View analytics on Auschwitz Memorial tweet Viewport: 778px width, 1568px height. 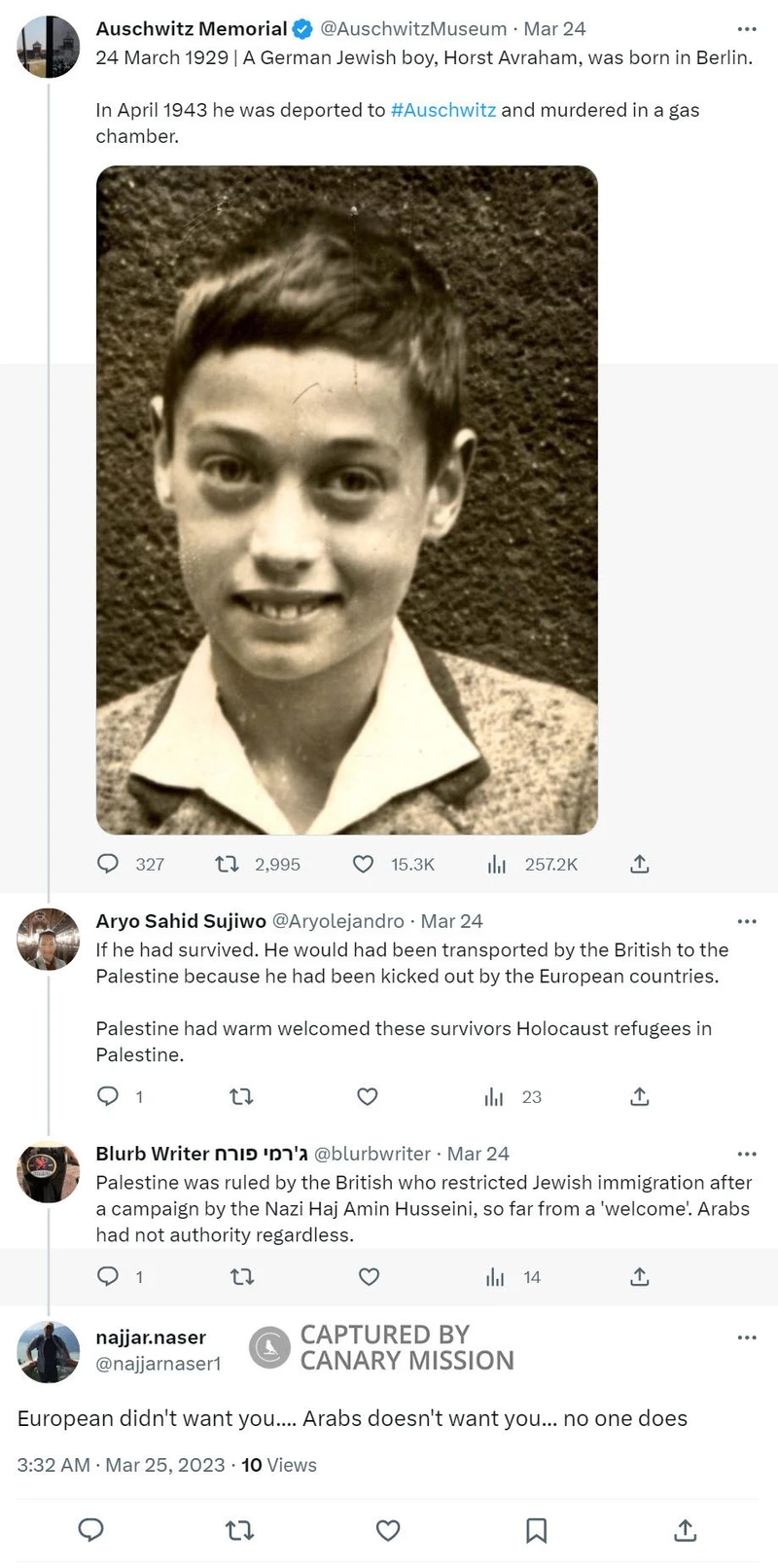tap(497, 864)
